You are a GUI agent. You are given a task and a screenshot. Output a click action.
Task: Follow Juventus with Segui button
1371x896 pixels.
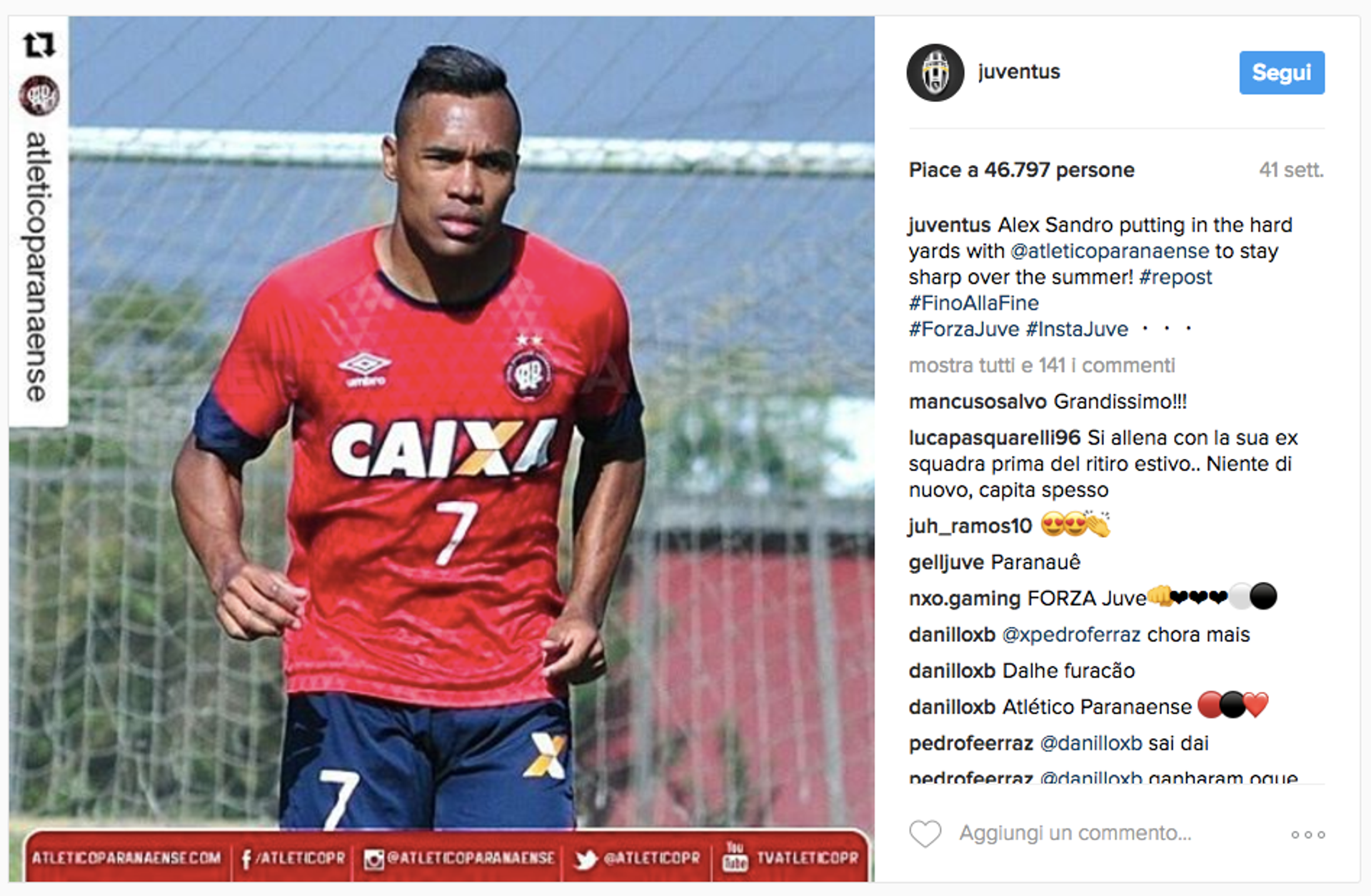click(x=1282, y=72)
